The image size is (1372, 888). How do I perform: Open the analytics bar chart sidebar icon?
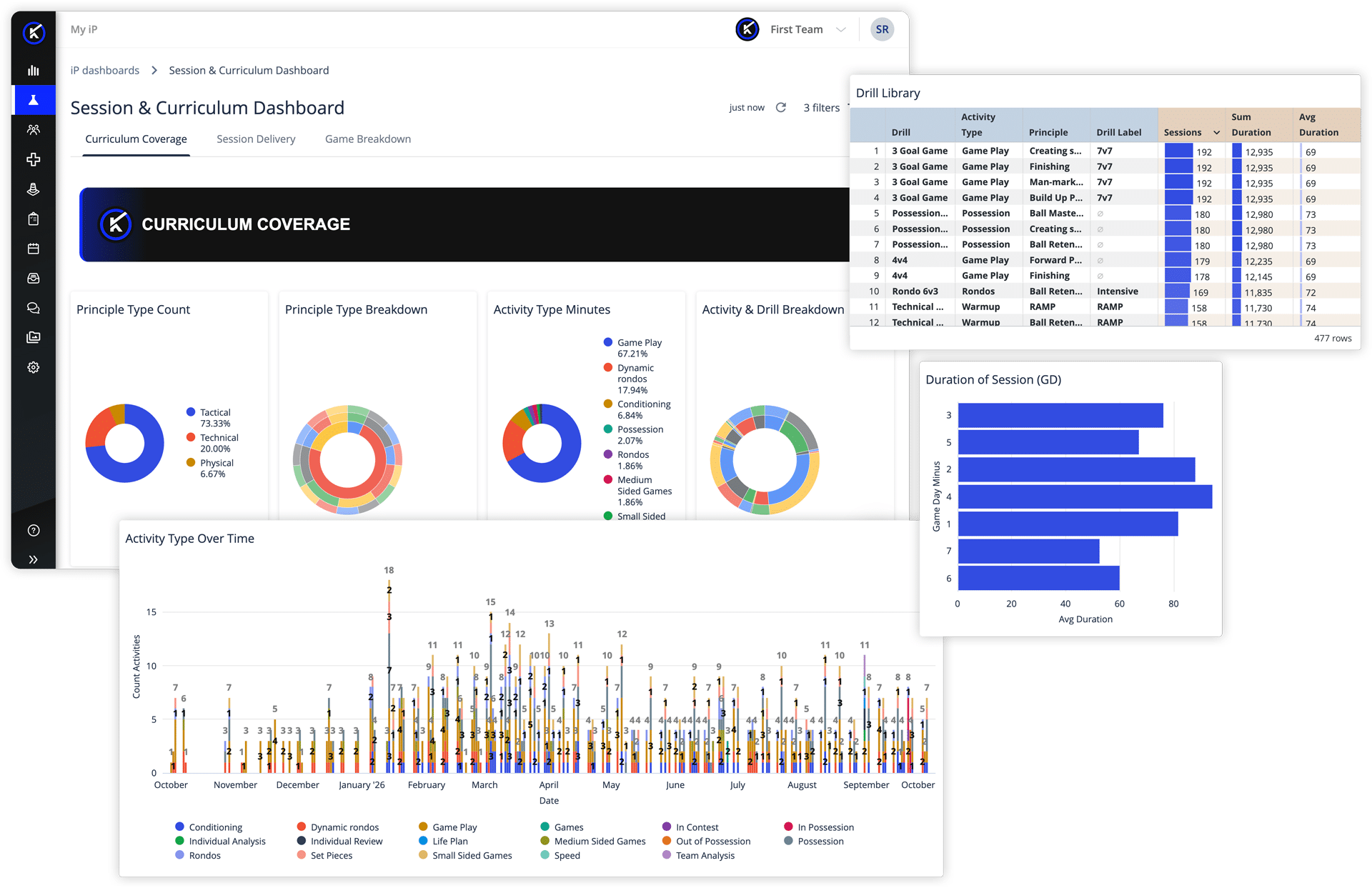pyautogui.click(x=33, y=71)
